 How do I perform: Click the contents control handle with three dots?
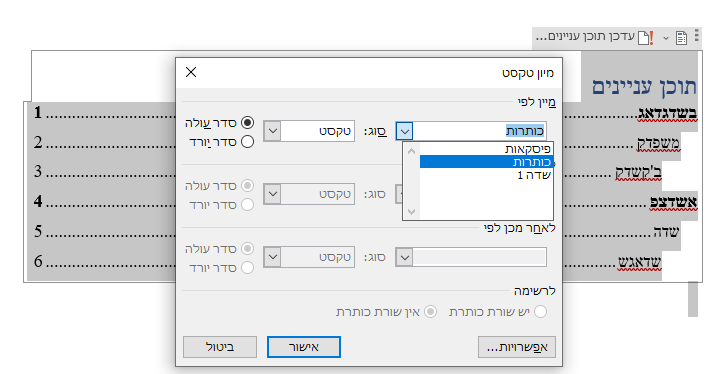pyautogui.click(x=697, y=35)
